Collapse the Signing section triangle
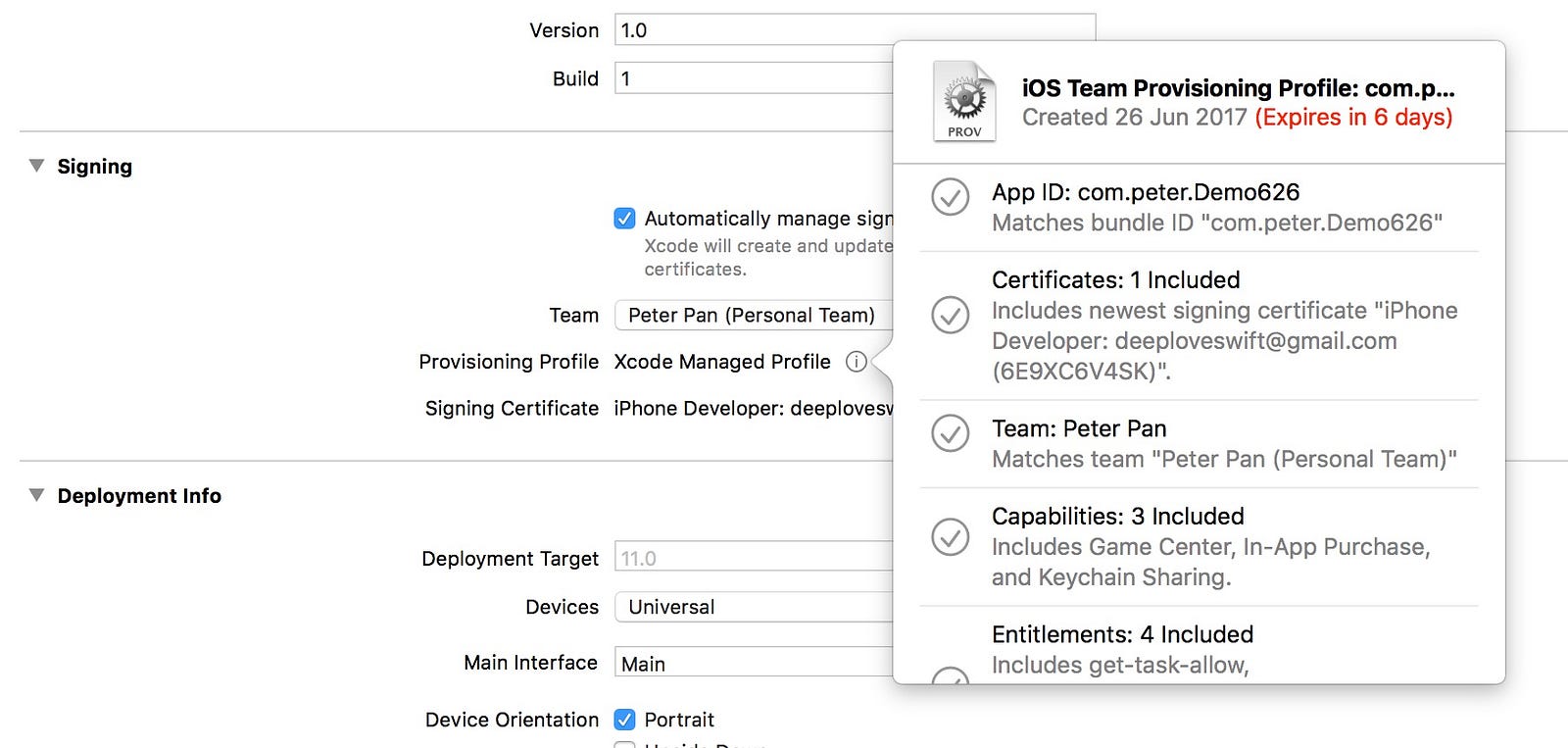Viewport: 1568px width, 748px height. [x=36, y=166]
